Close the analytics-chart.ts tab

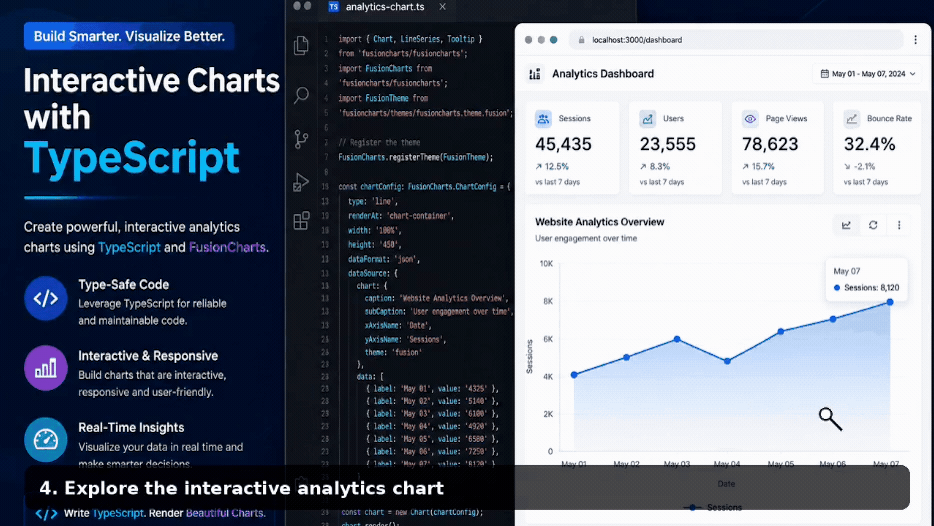443,7
